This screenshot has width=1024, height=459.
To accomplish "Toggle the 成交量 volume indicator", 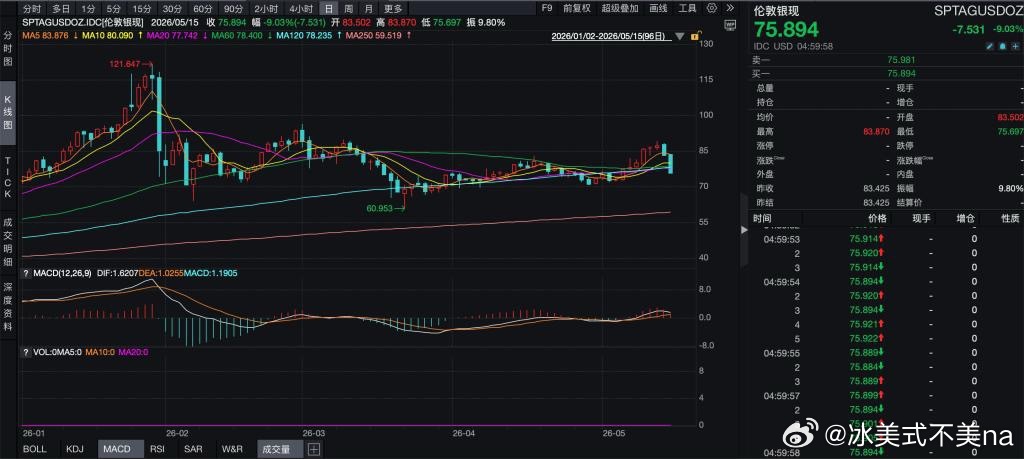I will click(280, 449).
